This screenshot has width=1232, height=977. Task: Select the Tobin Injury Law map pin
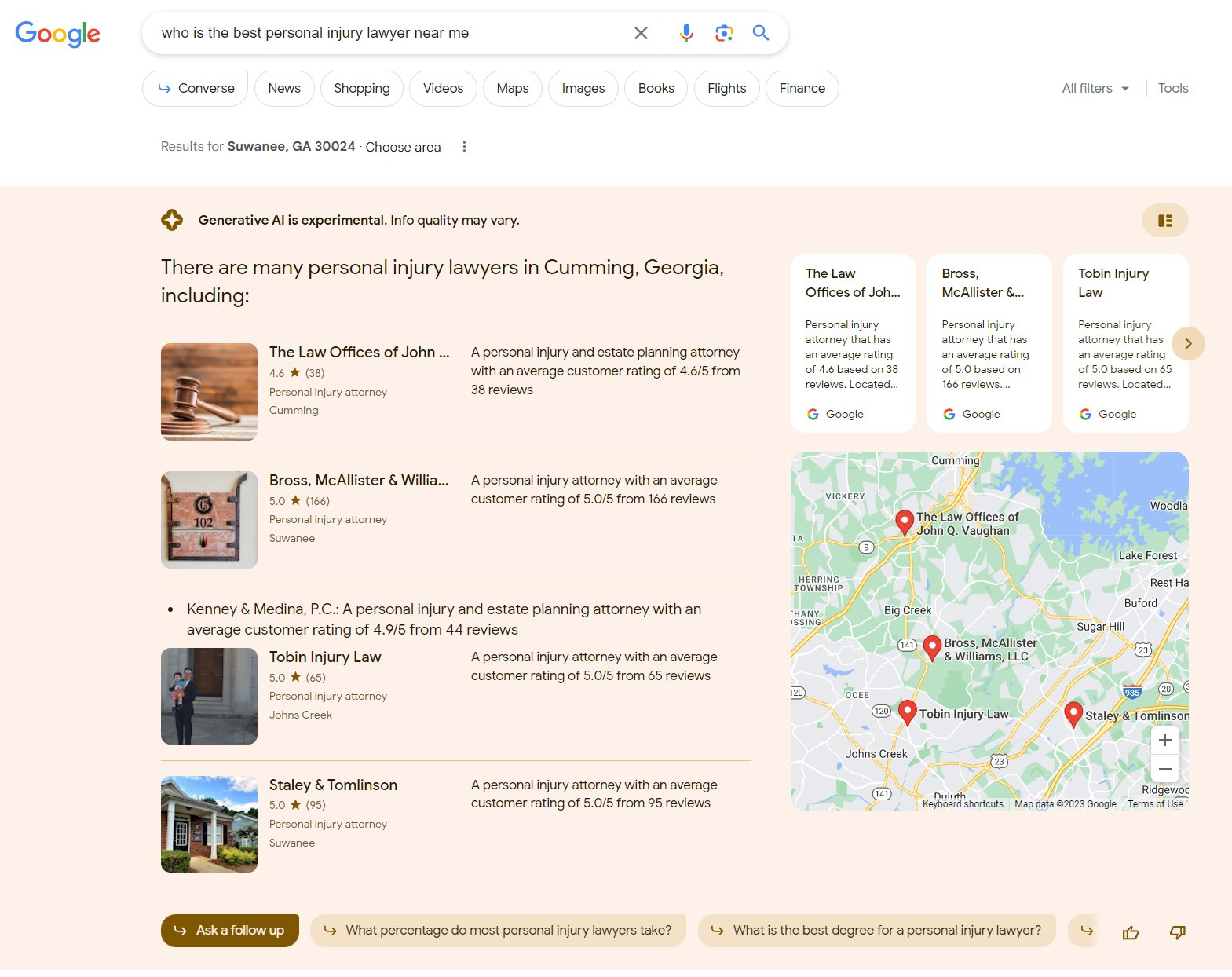(x=907, y=712)
